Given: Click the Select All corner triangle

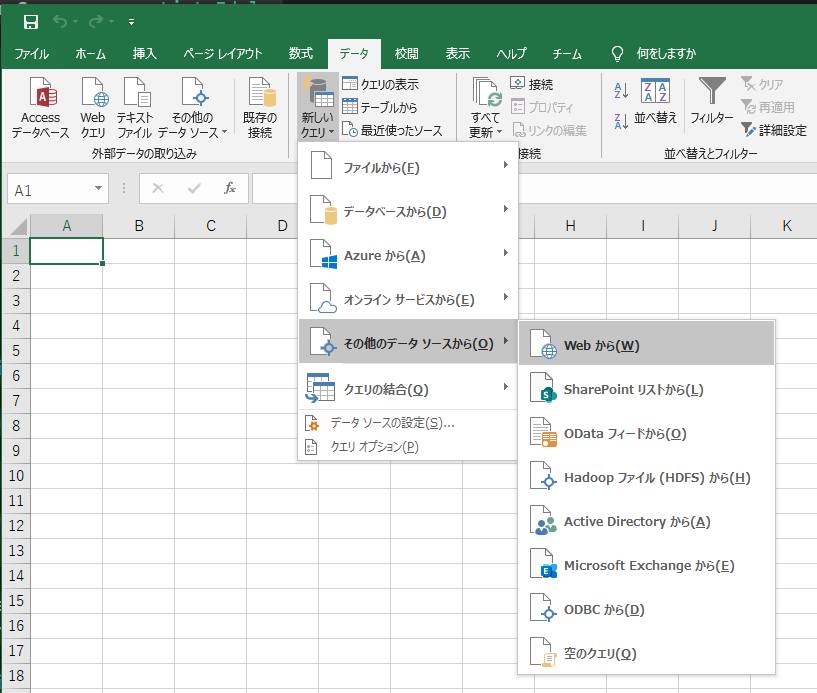Looking at the screenshot, I should point(19,227).
